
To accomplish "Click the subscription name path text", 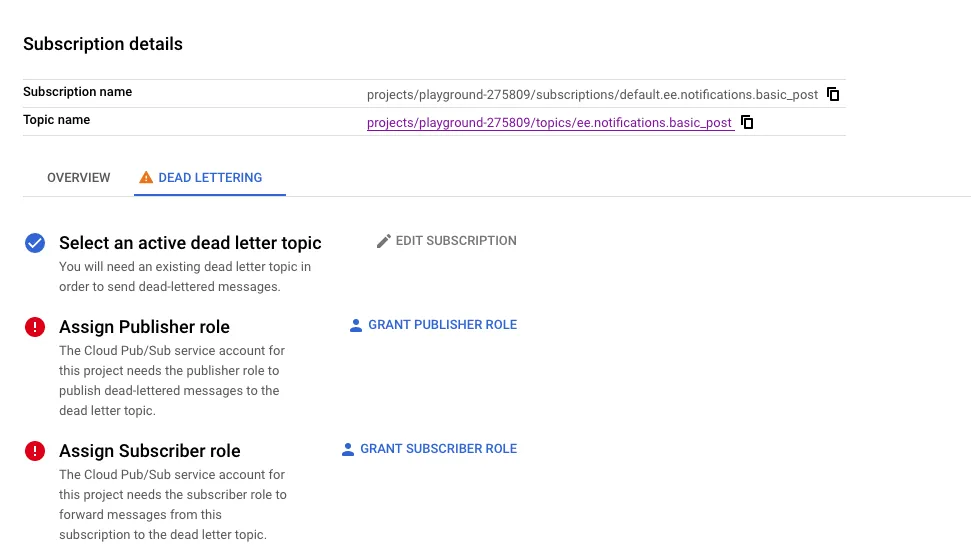I will point(592,95).
